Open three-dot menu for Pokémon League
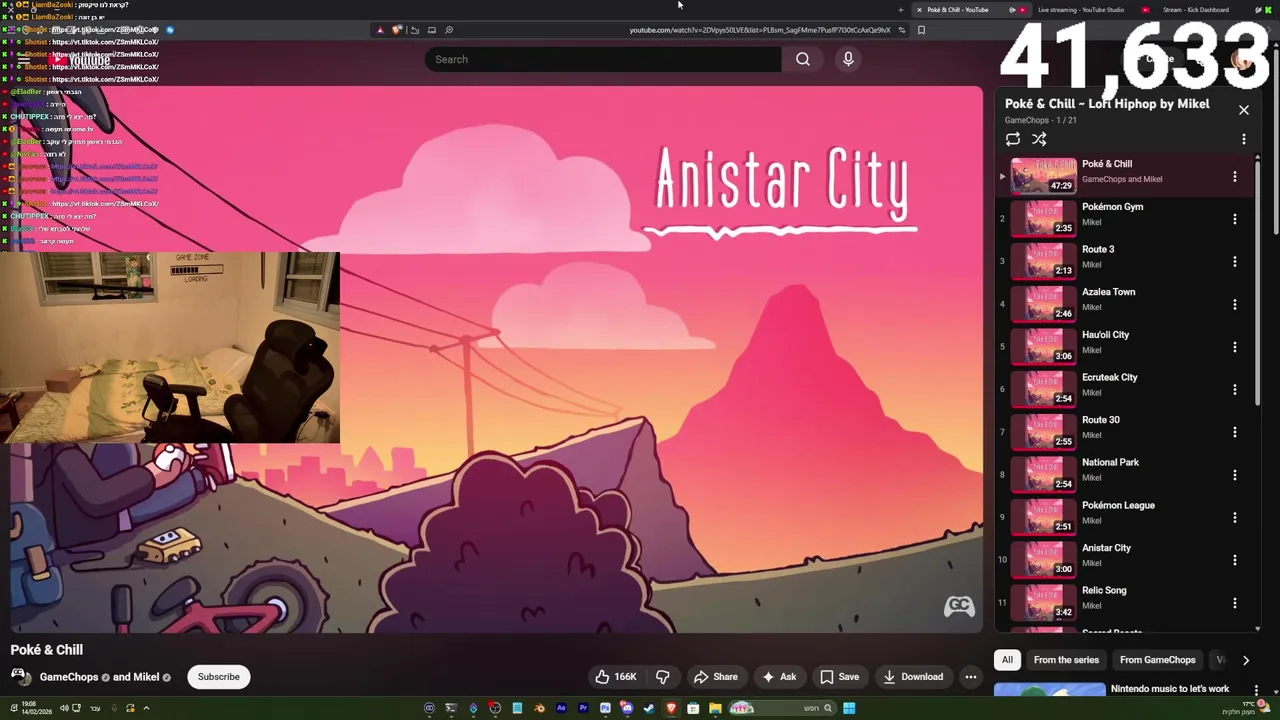 click(x=1234, y=518)
